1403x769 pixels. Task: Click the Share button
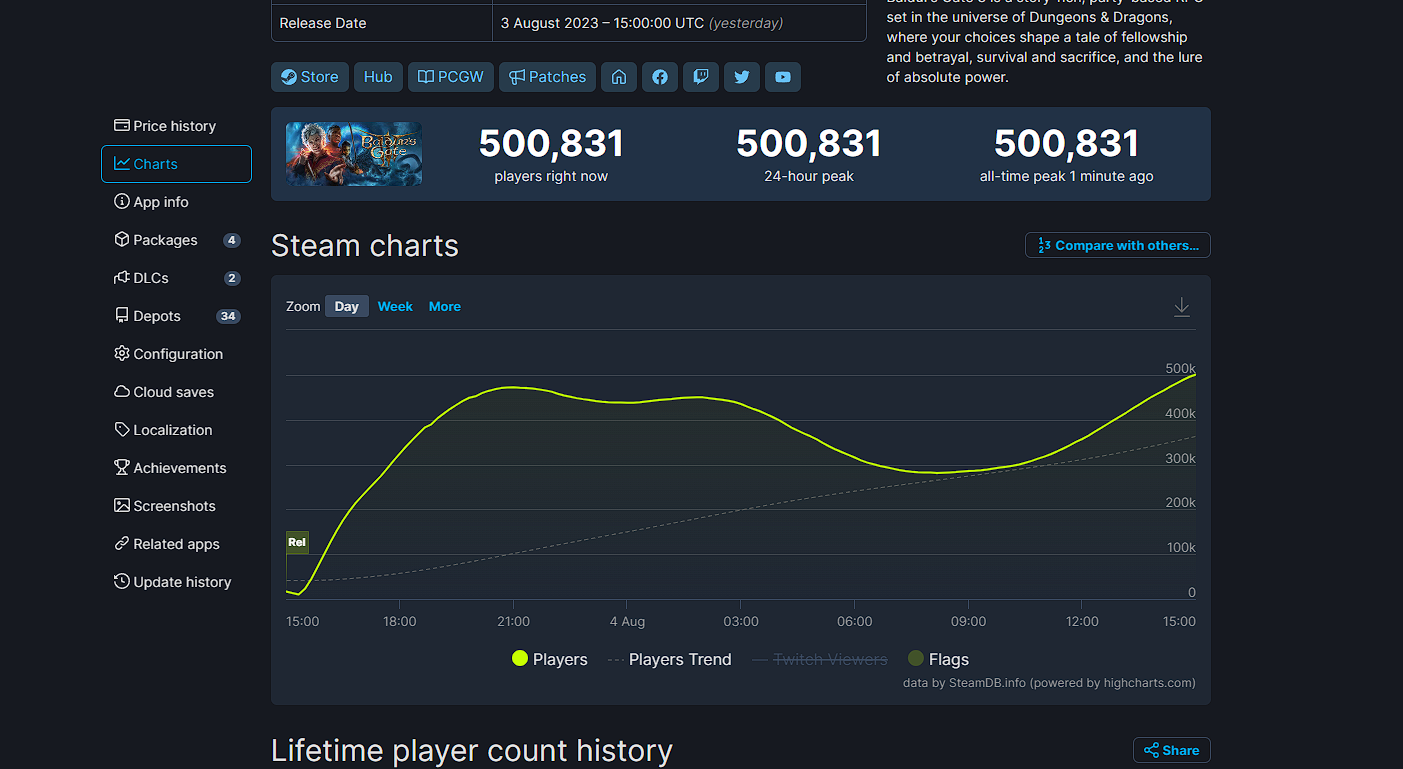[x=1171, y=750]
